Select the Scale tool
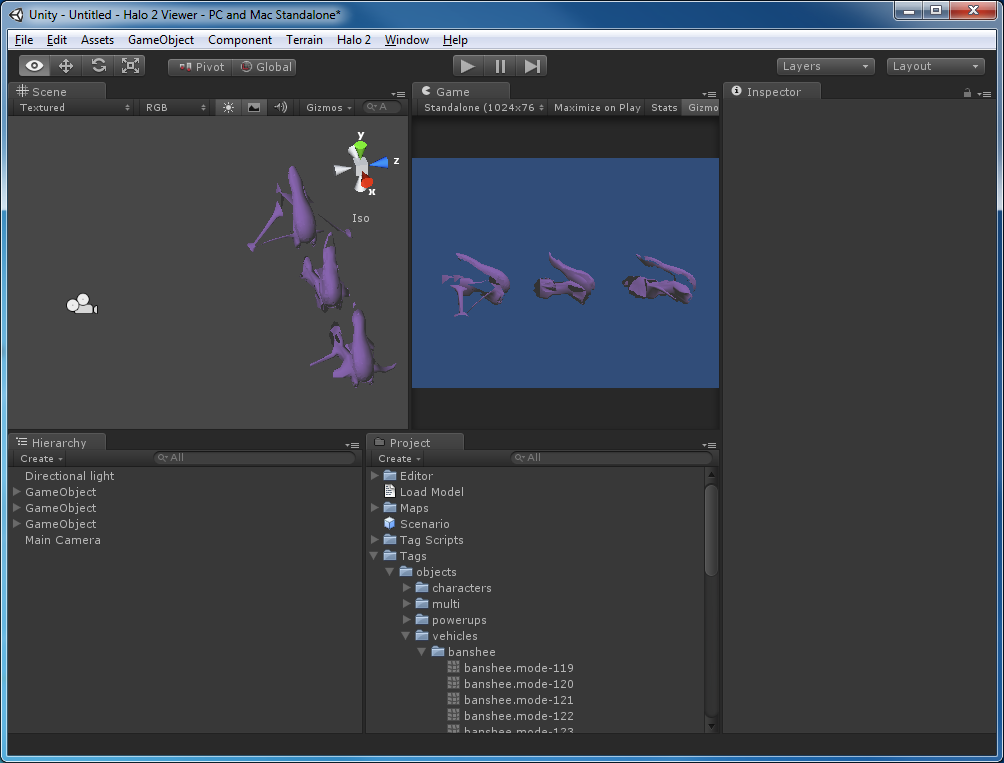The height and width of the screenshot is (763, 1004). 130,66
